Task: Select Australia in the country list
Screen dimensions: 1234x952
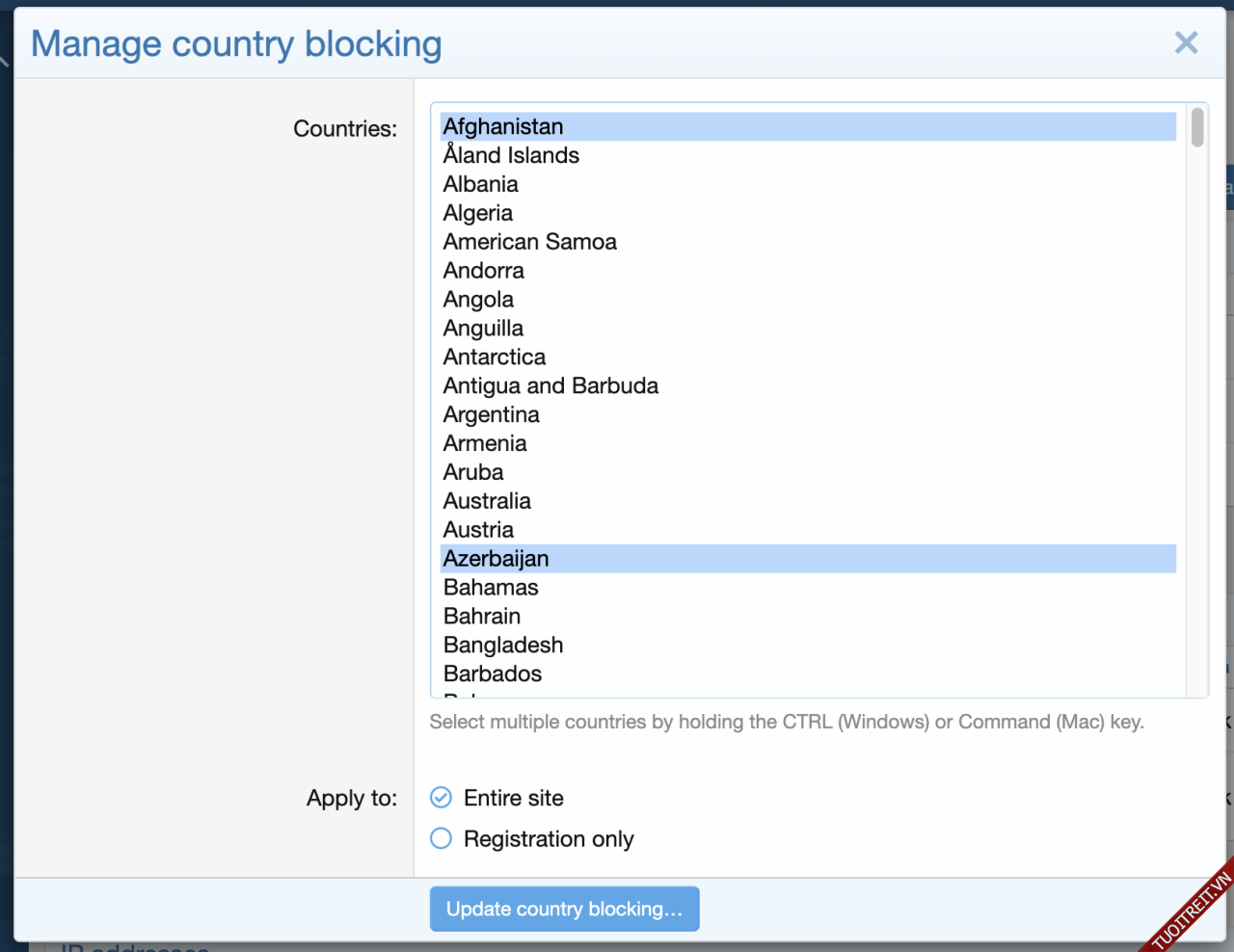Action: point(487,501)
